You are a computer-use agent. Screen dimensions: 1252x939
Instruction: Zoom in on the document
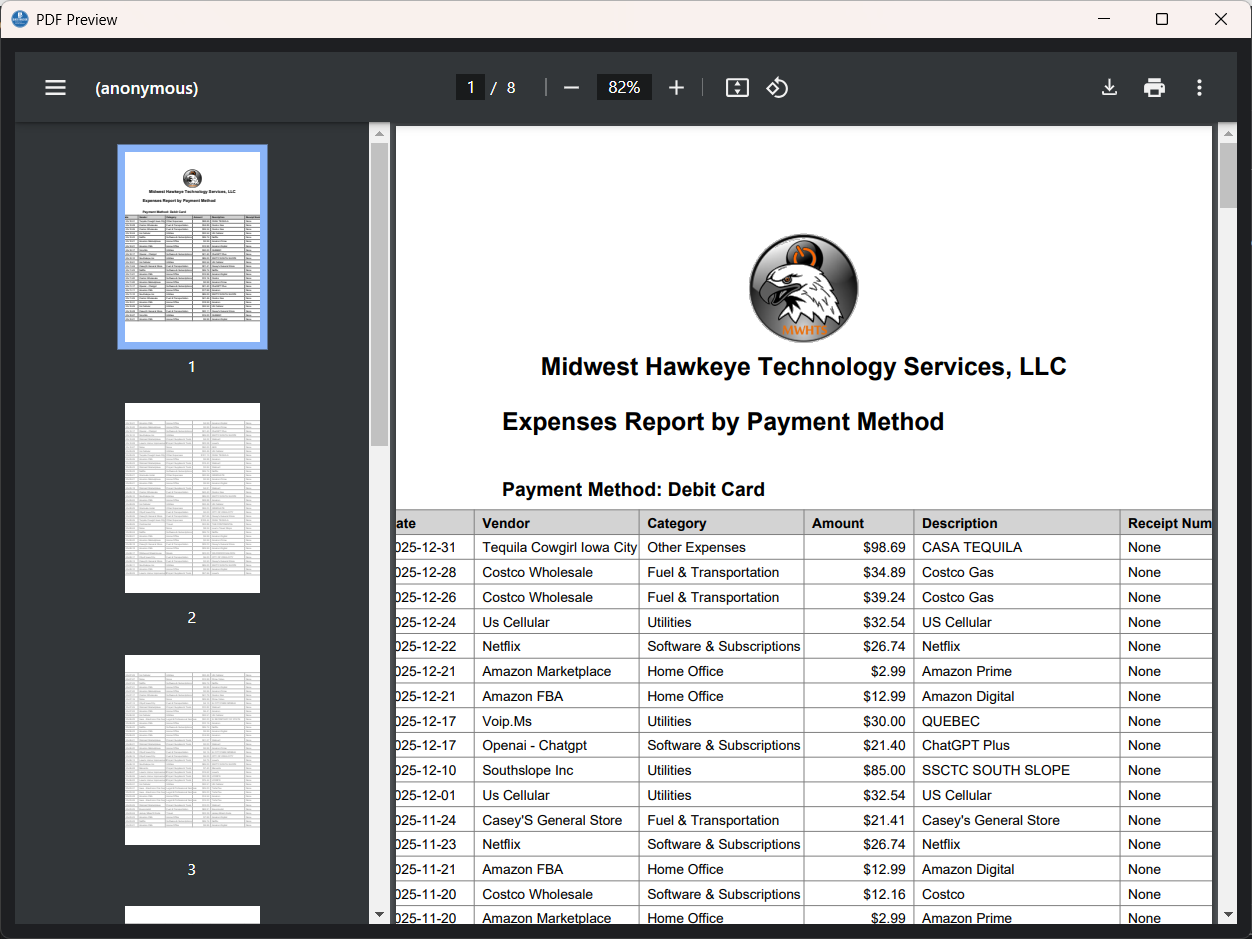click(677, 87)
